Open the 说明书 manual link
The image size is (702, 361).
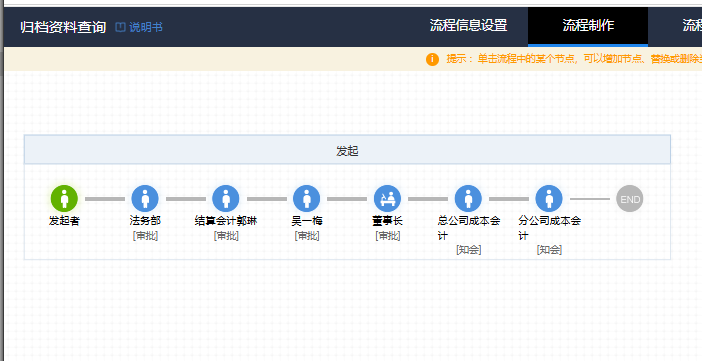point(146,27)
